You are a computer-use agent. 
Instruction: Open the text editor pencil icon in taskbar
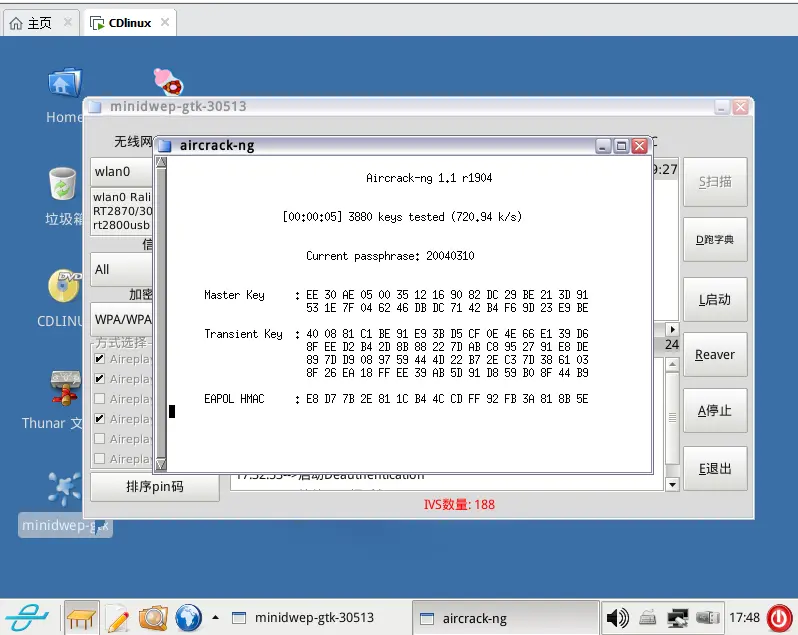click(118, 618)
